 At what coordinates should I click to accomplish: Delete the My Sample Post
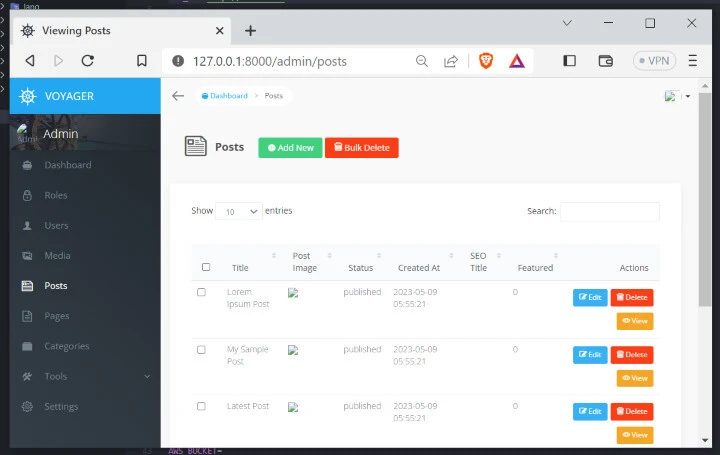click(632, 354)
